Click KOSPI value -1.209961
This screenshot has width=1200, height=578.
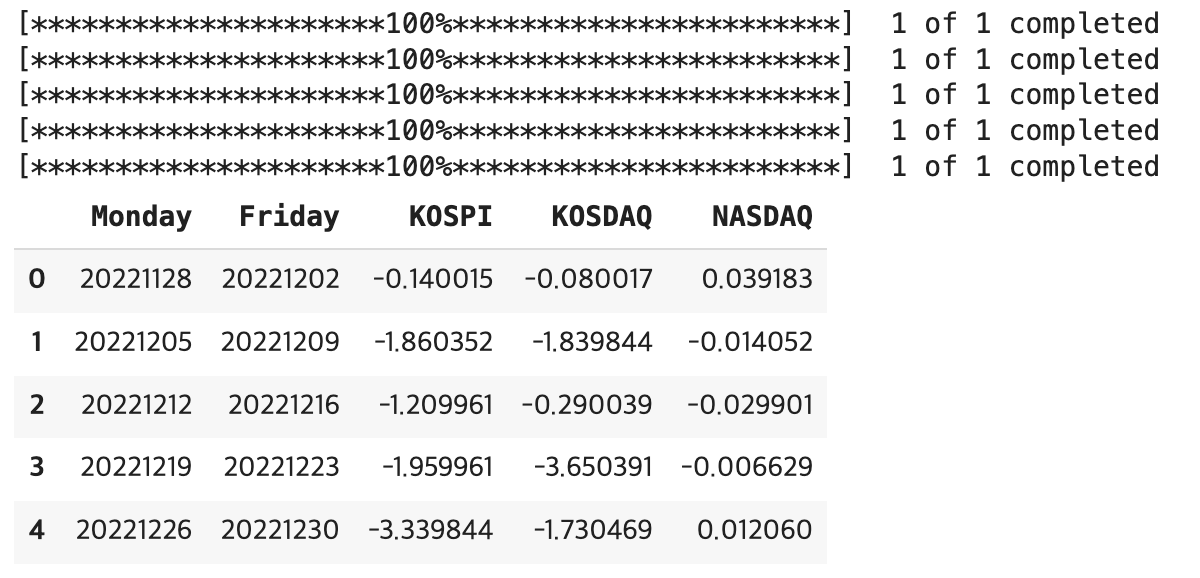(436, 404)
